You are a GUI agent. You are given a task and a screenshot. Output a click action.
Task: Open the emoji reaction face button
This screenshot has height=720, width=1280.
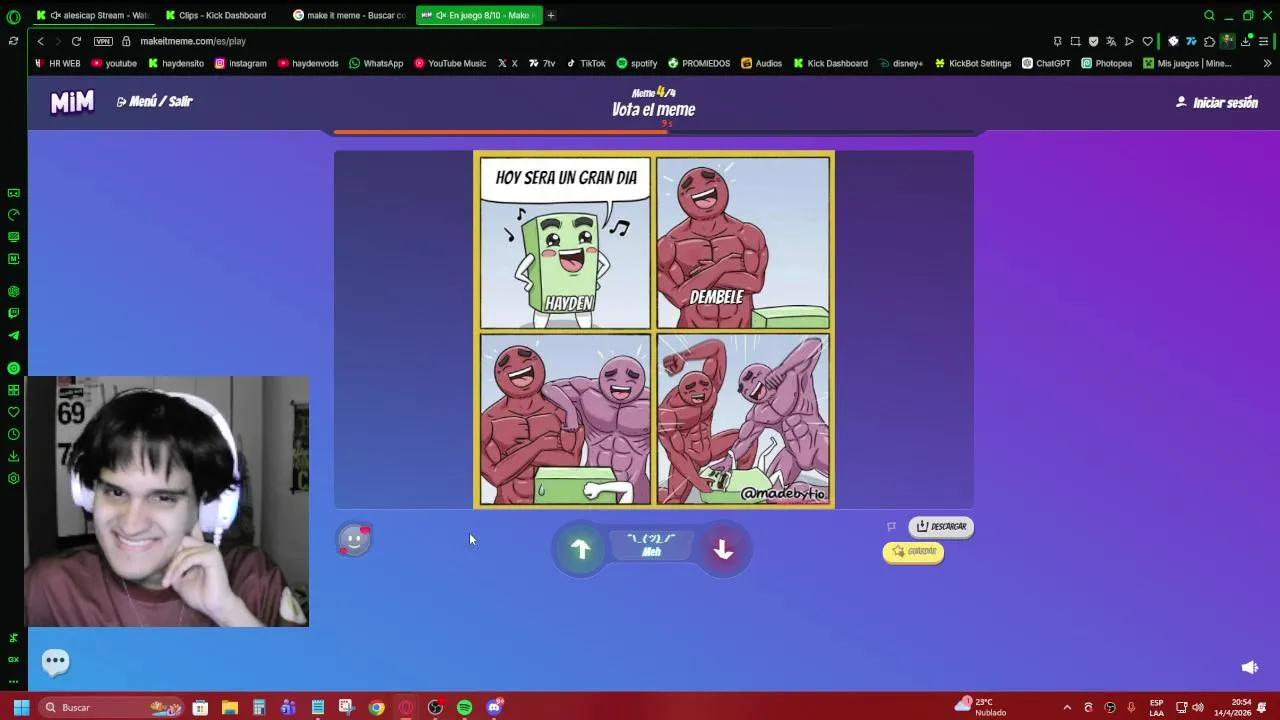click(354, 540)
